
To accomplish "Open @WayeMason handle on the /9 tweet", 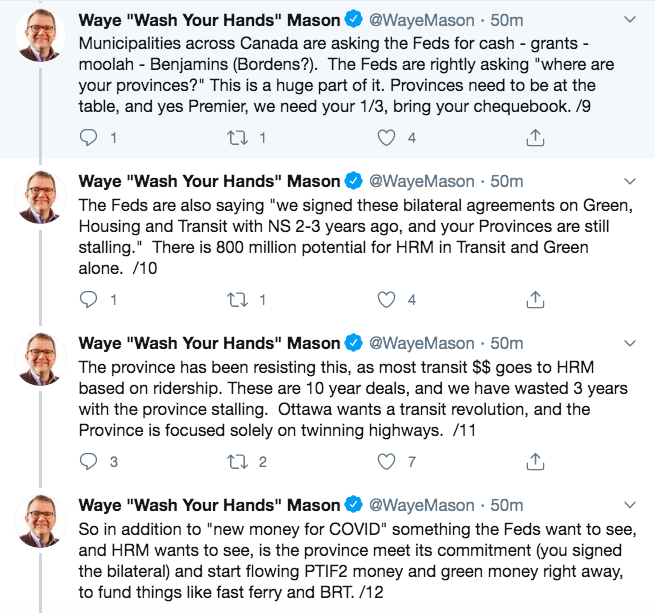I will pyautogui.click(x=422, y=19).
